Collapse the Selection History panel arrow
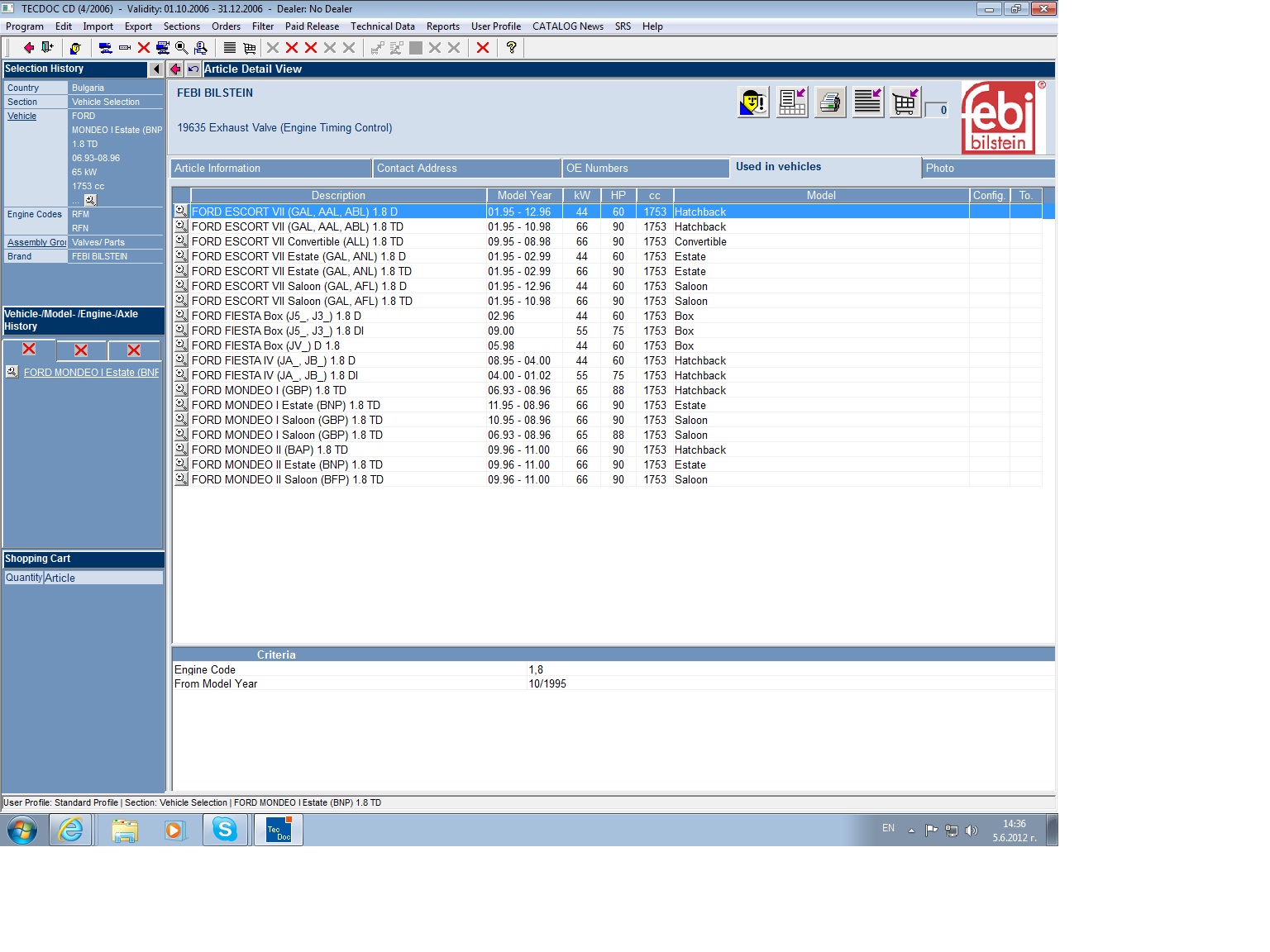Image resolution: width=1270 pixels, height=952 pixels. (x=156, y=69)
